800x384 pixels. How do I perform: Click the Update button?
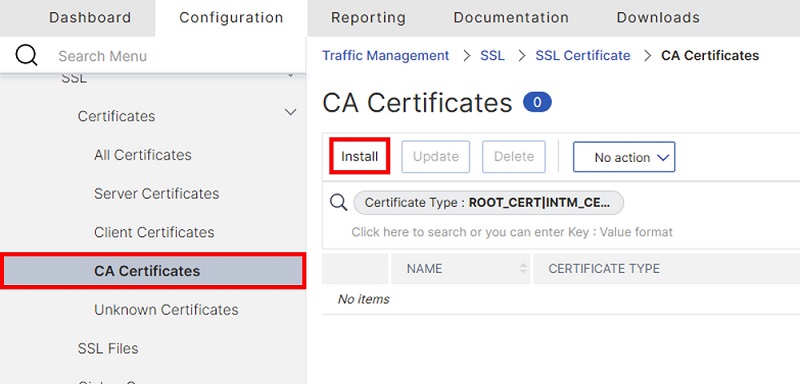click(x=435, y=157)
